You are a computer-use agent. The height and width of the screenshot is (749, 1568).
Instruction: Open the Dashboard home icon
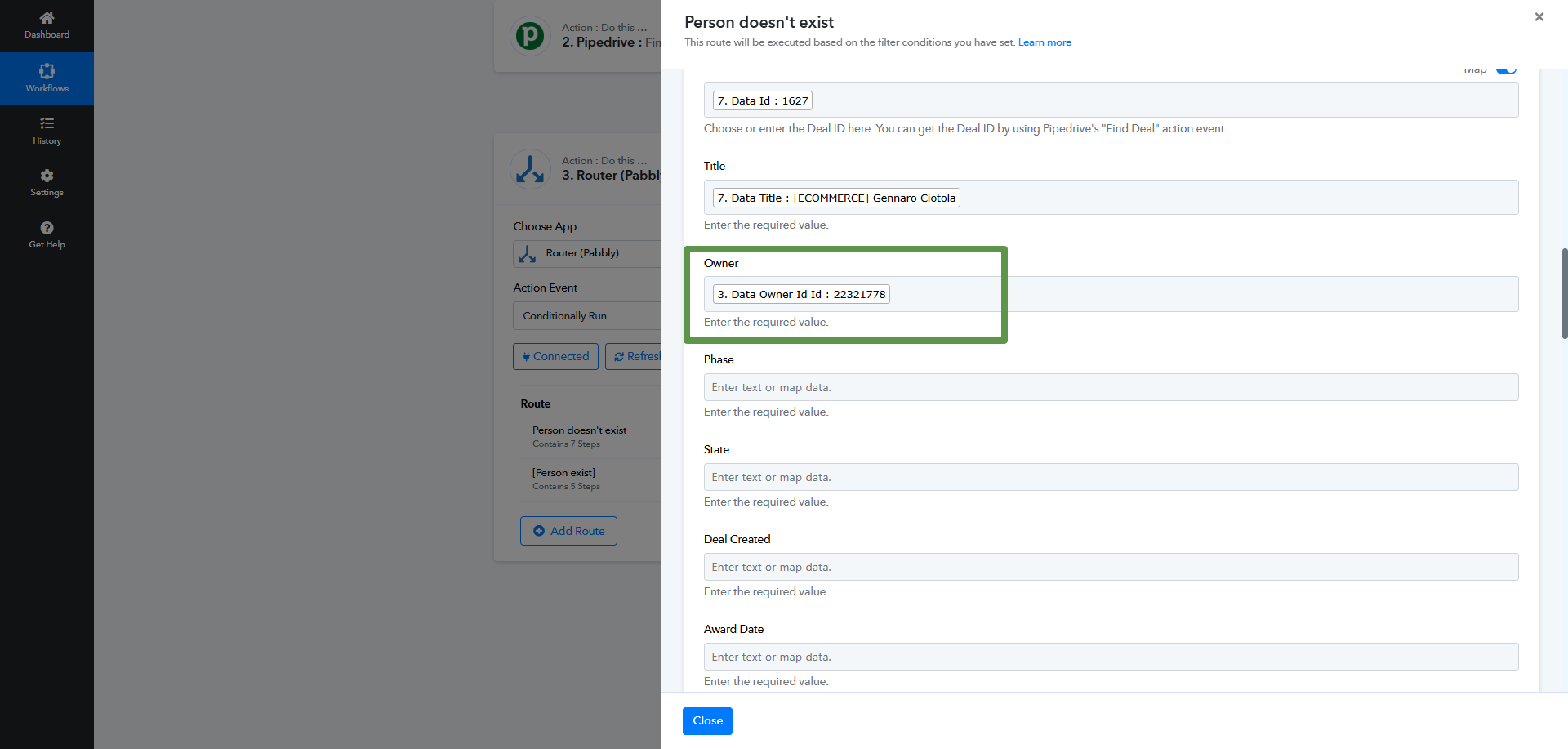[x=47, y=18]
